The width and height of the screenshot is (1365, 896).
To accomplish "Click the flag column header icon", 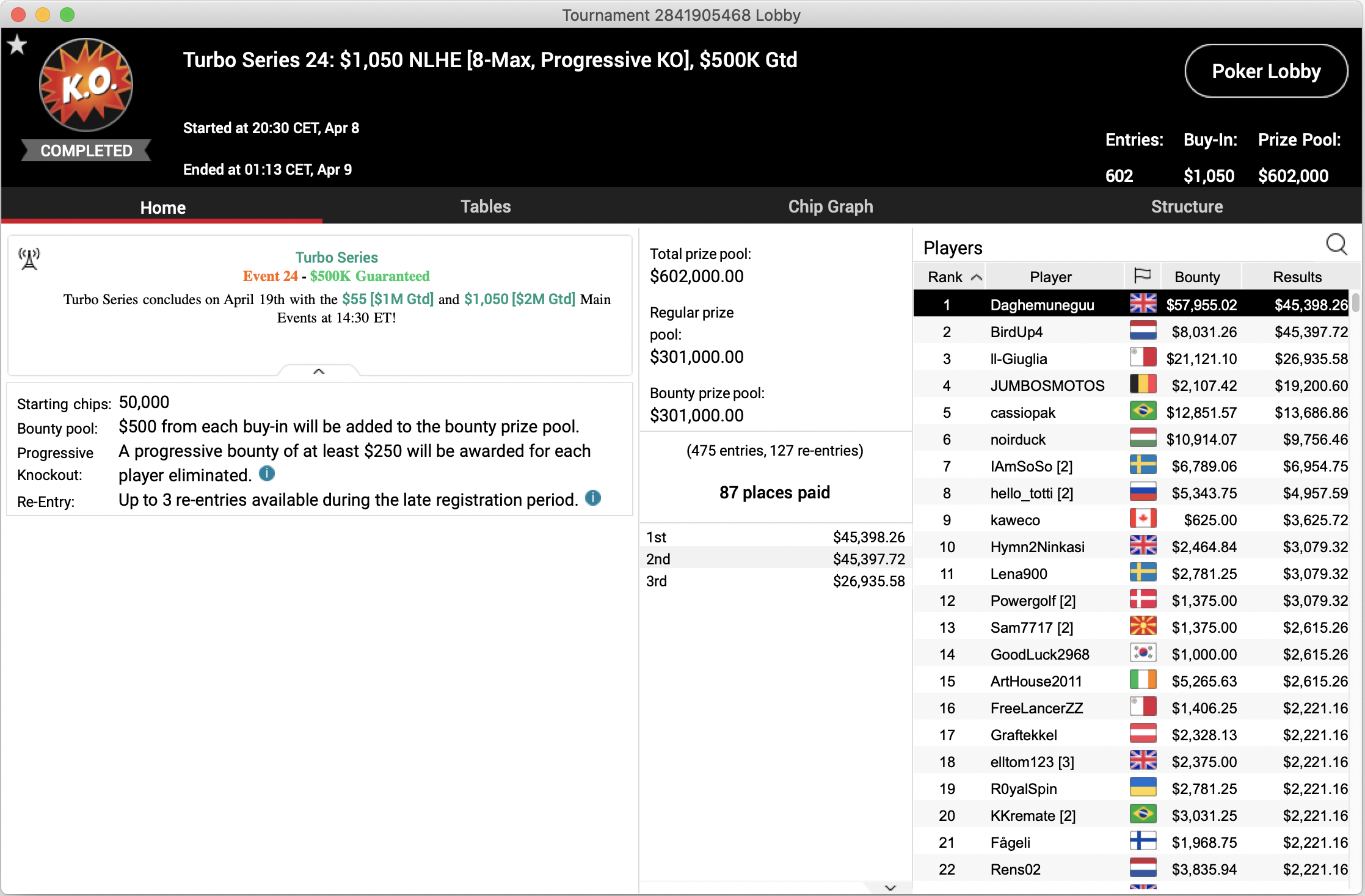I will [x=1141, y=276].
